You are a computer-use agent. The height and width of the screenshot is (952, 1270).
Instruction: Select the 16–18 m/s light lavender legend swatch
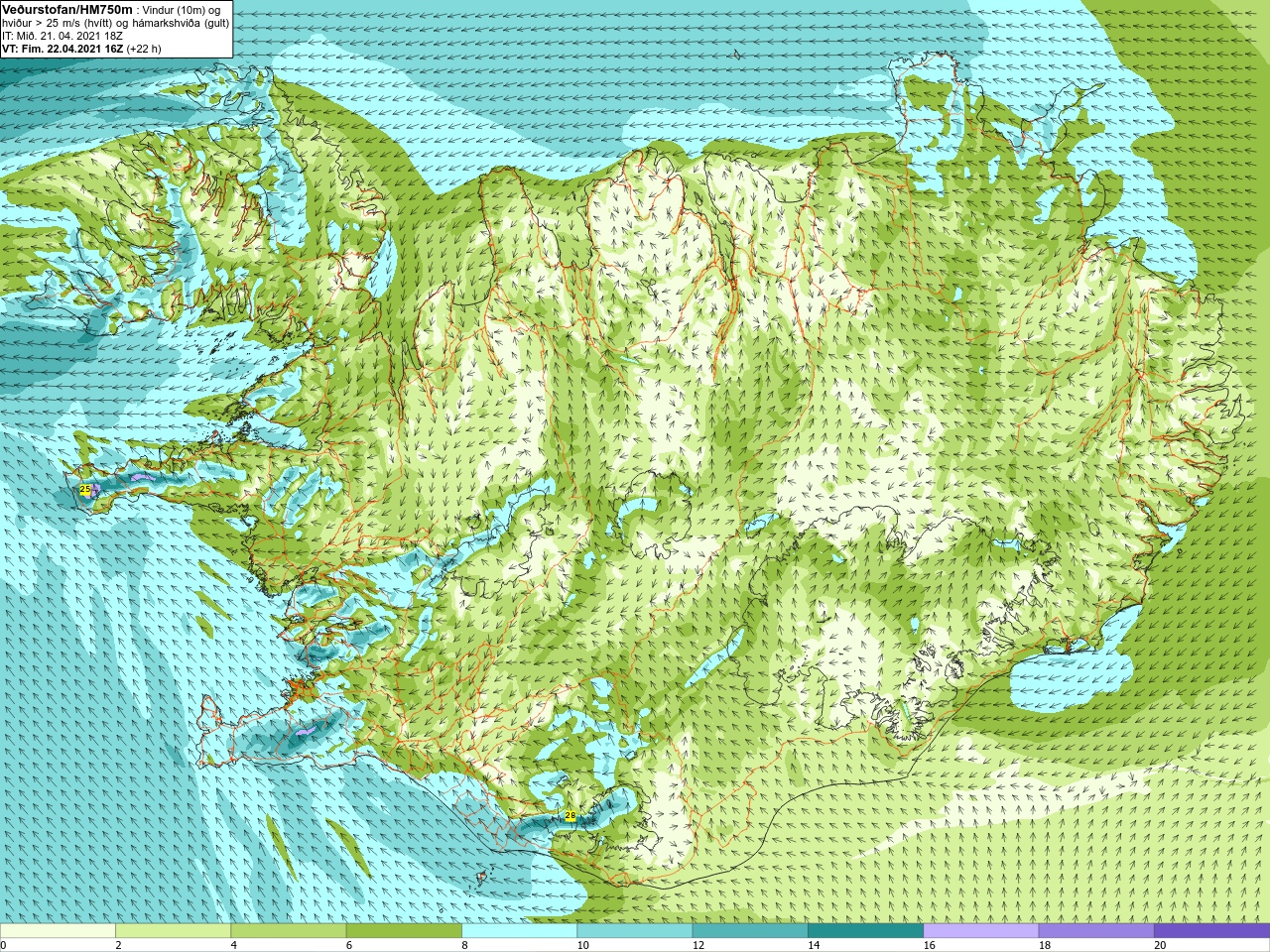tap(980, 931)
